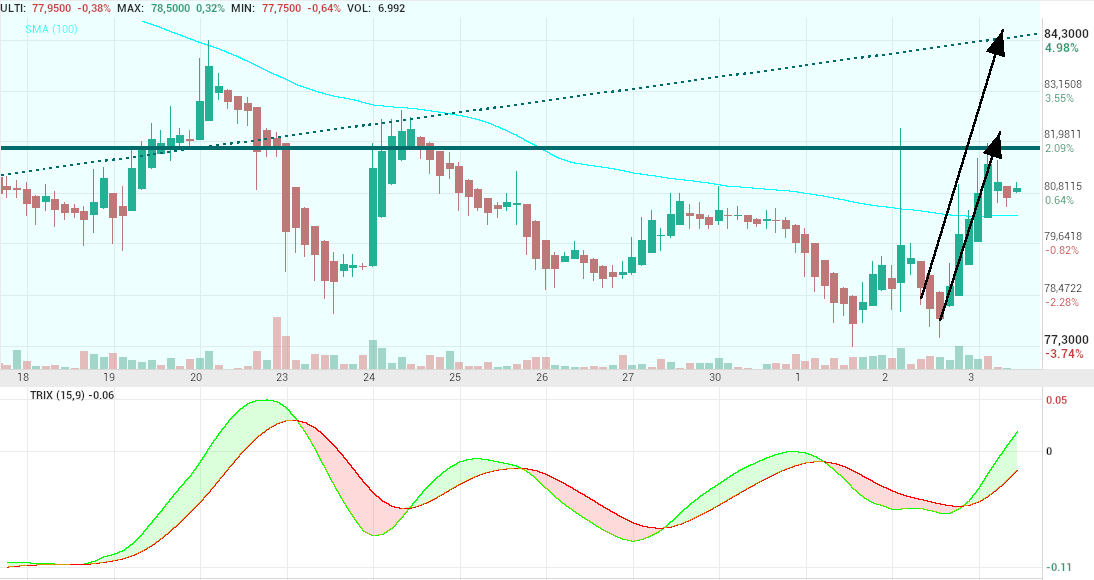Click the MAX: header label
Image resolution: width=1094 pixels, height=580 pixels.
[x=130, y=8]
